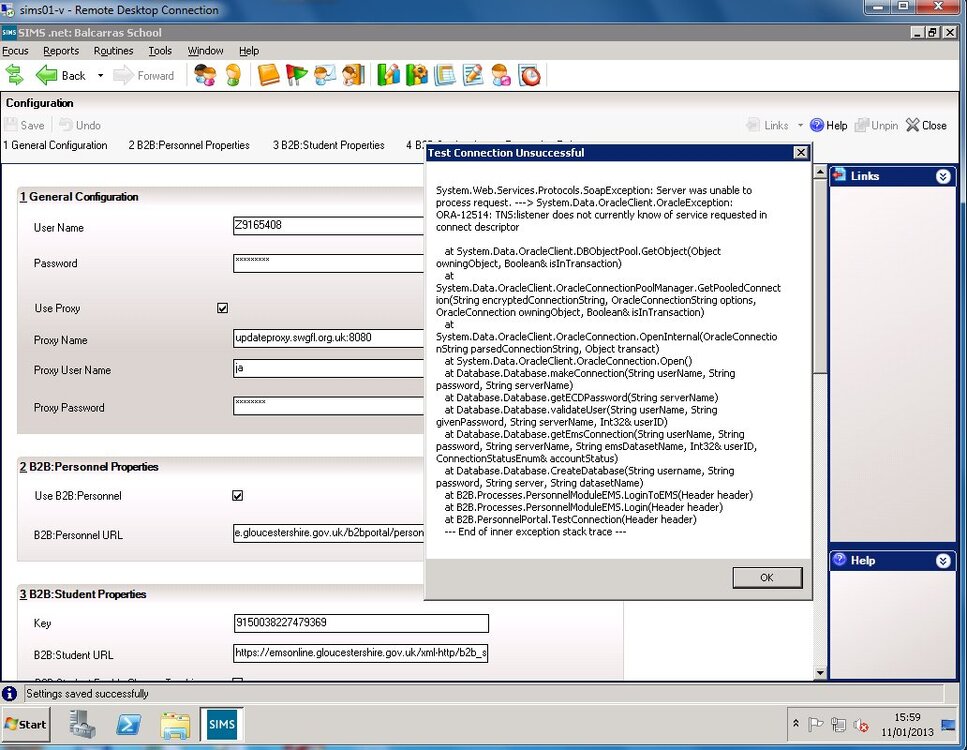The width and height of the screenshot is (967, 750).
Task: Click the Unpin button
Action: pos(876,125)
